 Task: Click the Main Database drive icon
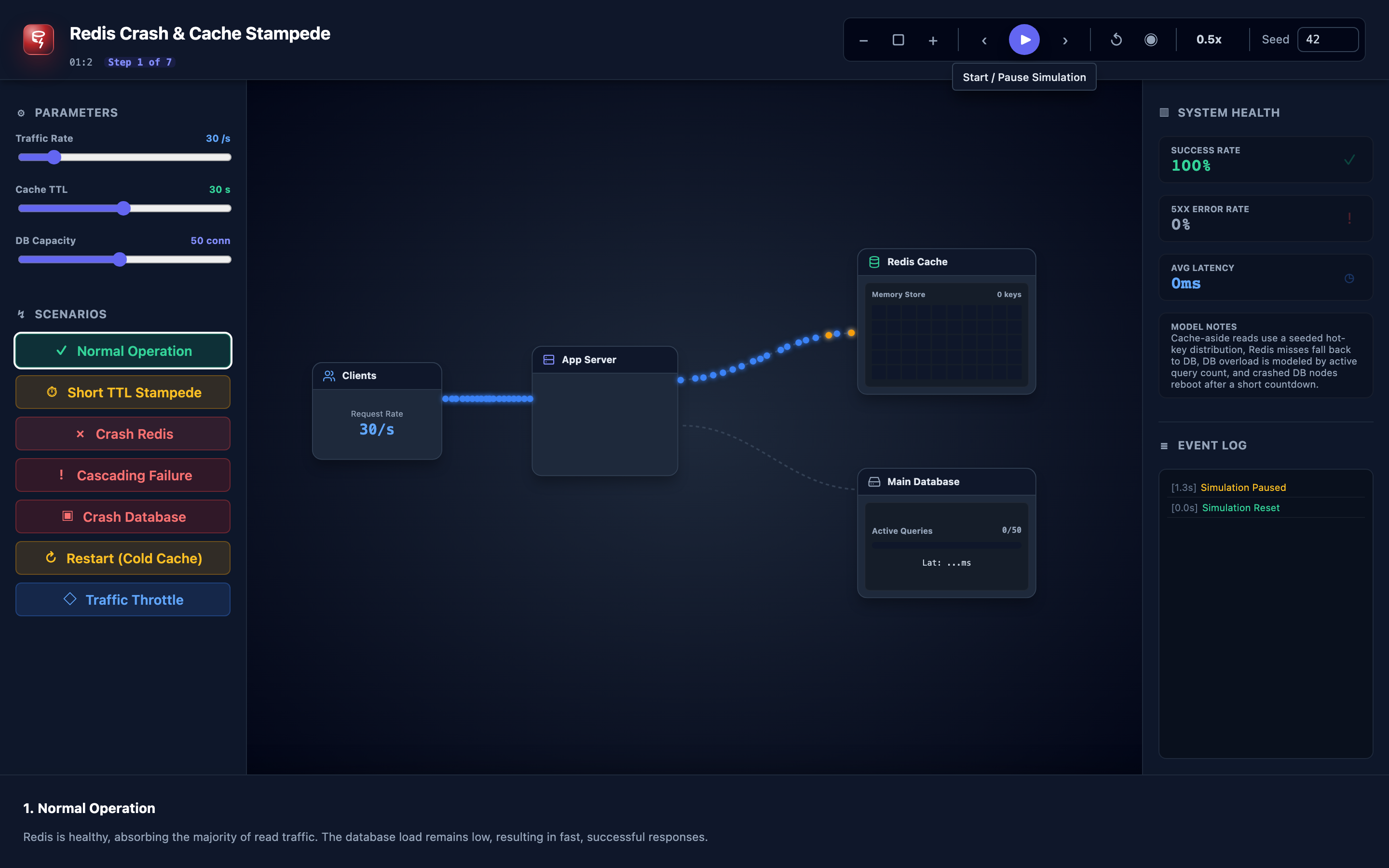tap(874, 482)
